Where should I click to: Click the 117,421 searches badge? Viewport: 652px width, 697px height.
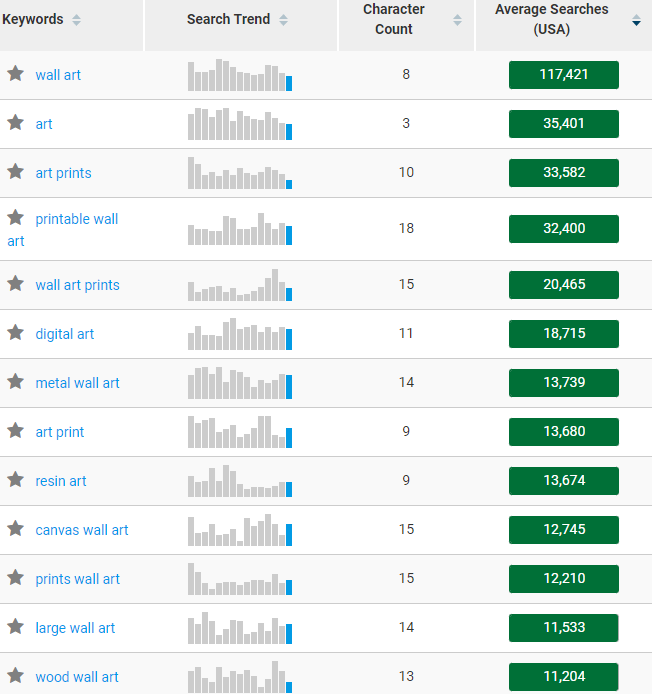[x=564, y=75]
